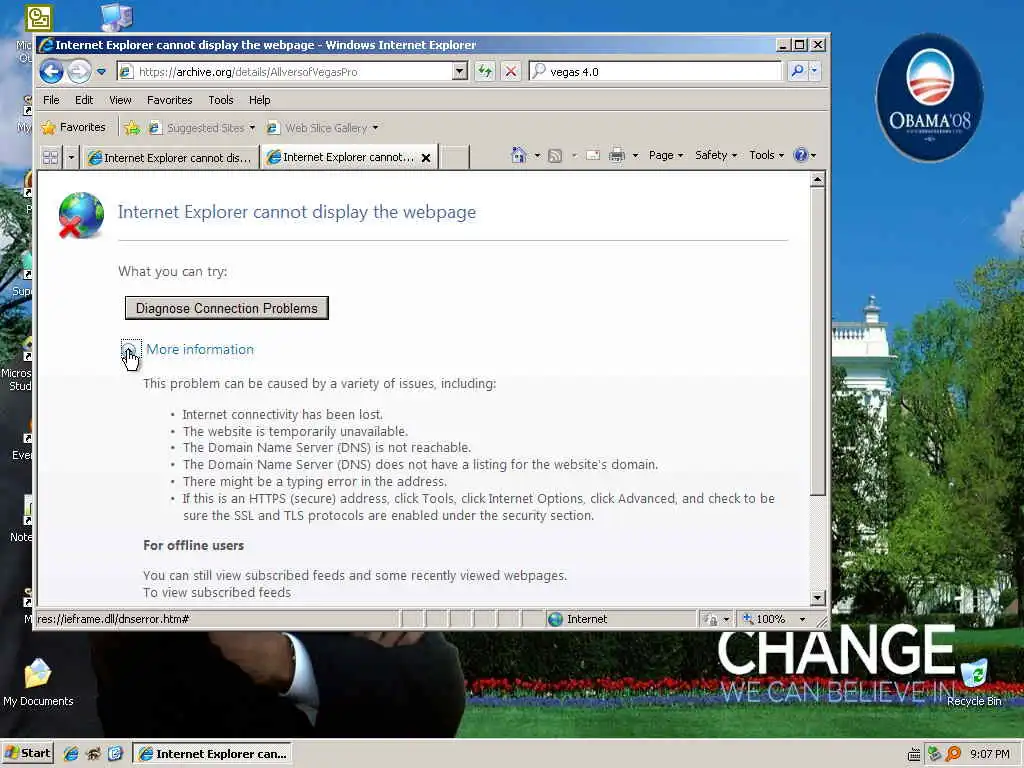
Task: Add to Favorites Bar star icon
Action: point(132,128)
